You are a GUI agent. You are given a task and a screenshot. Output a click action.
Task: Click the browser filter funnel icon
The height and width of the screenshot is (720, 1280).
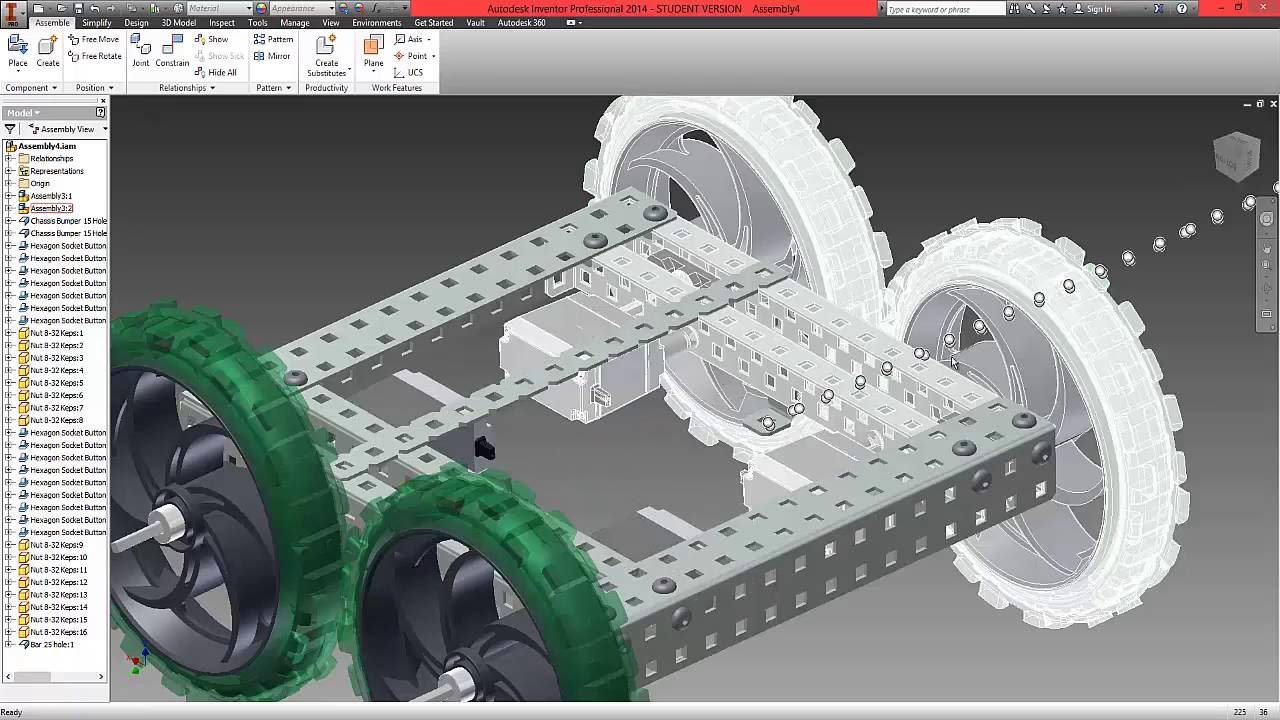pos(10,129)
